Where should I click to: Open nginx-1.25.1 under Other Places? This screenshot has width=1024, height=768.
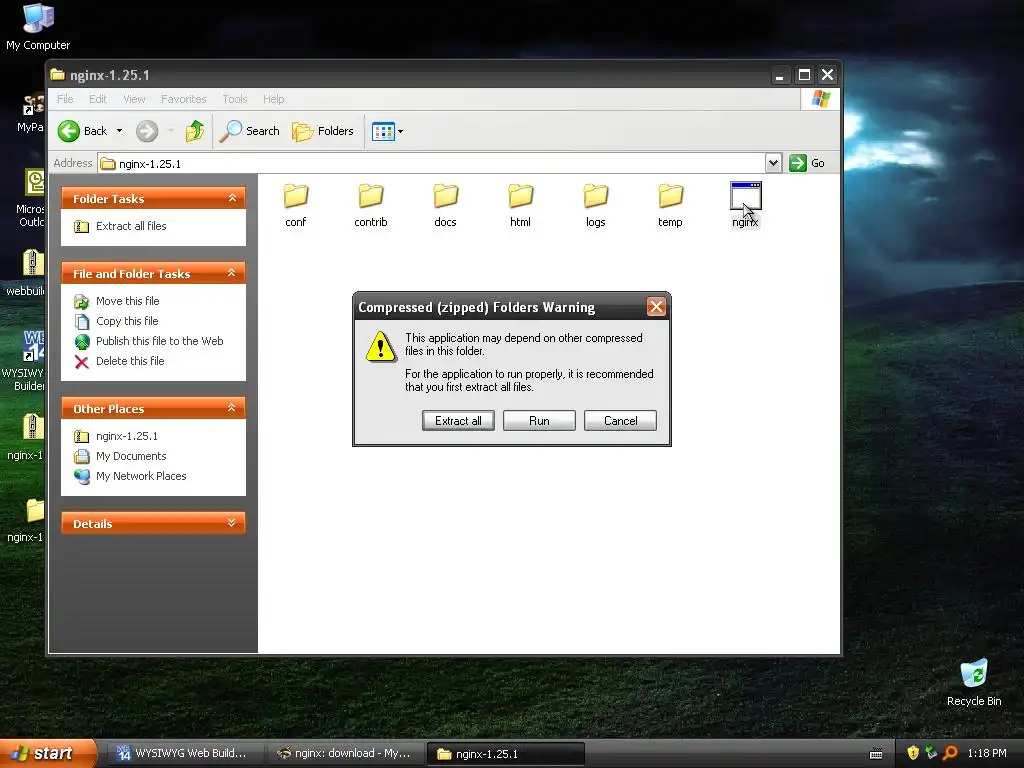[127, 436]
